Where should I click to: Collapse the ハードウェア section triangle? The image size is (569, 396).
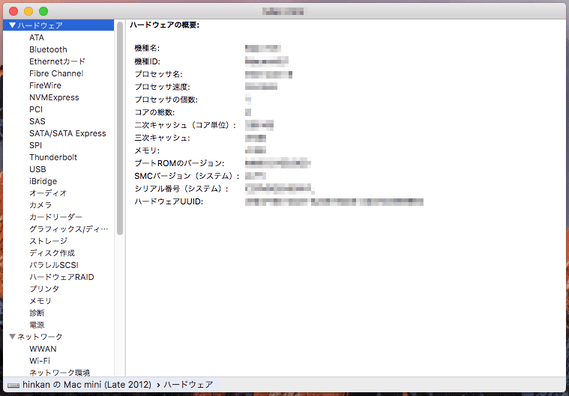[x=12, y=25]
